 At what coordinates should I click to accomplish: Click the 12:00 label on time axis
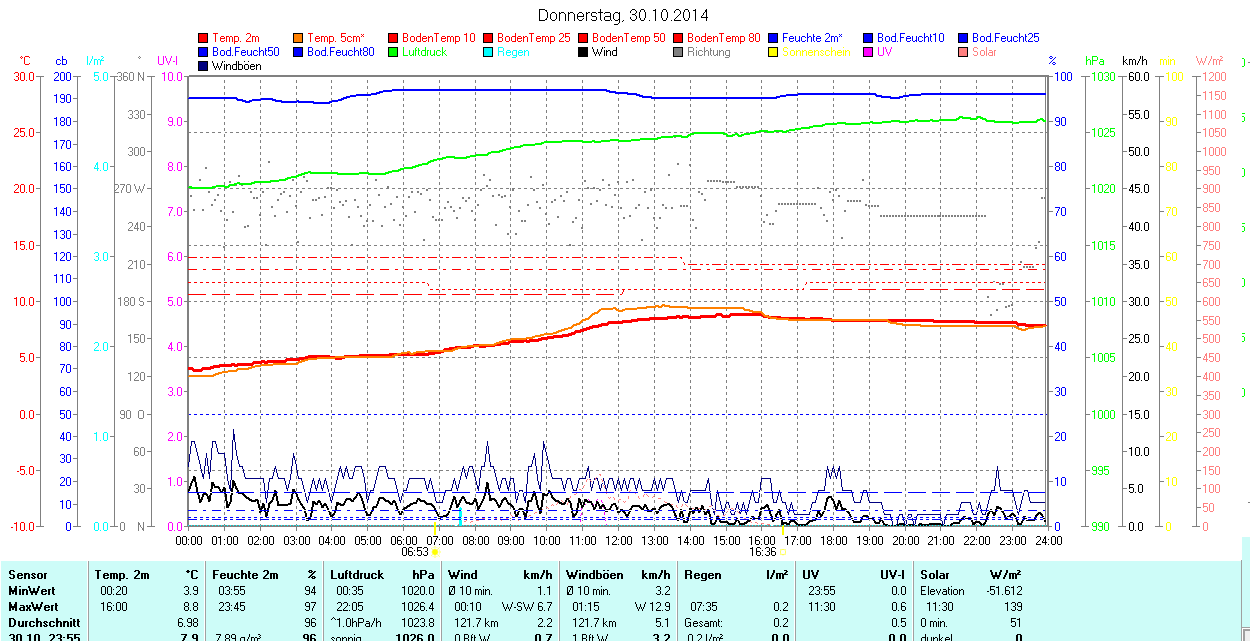(x=618, y=540)
